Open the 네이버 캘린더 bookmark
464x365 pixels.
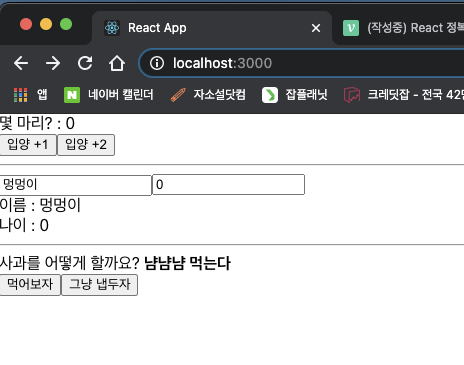(109, 95)
